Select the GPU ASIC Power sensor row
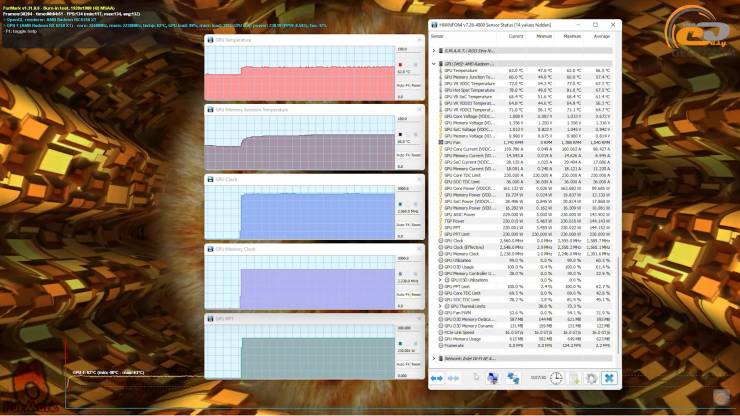The height and width of the screenshot is (416, 740). [526, 214]
